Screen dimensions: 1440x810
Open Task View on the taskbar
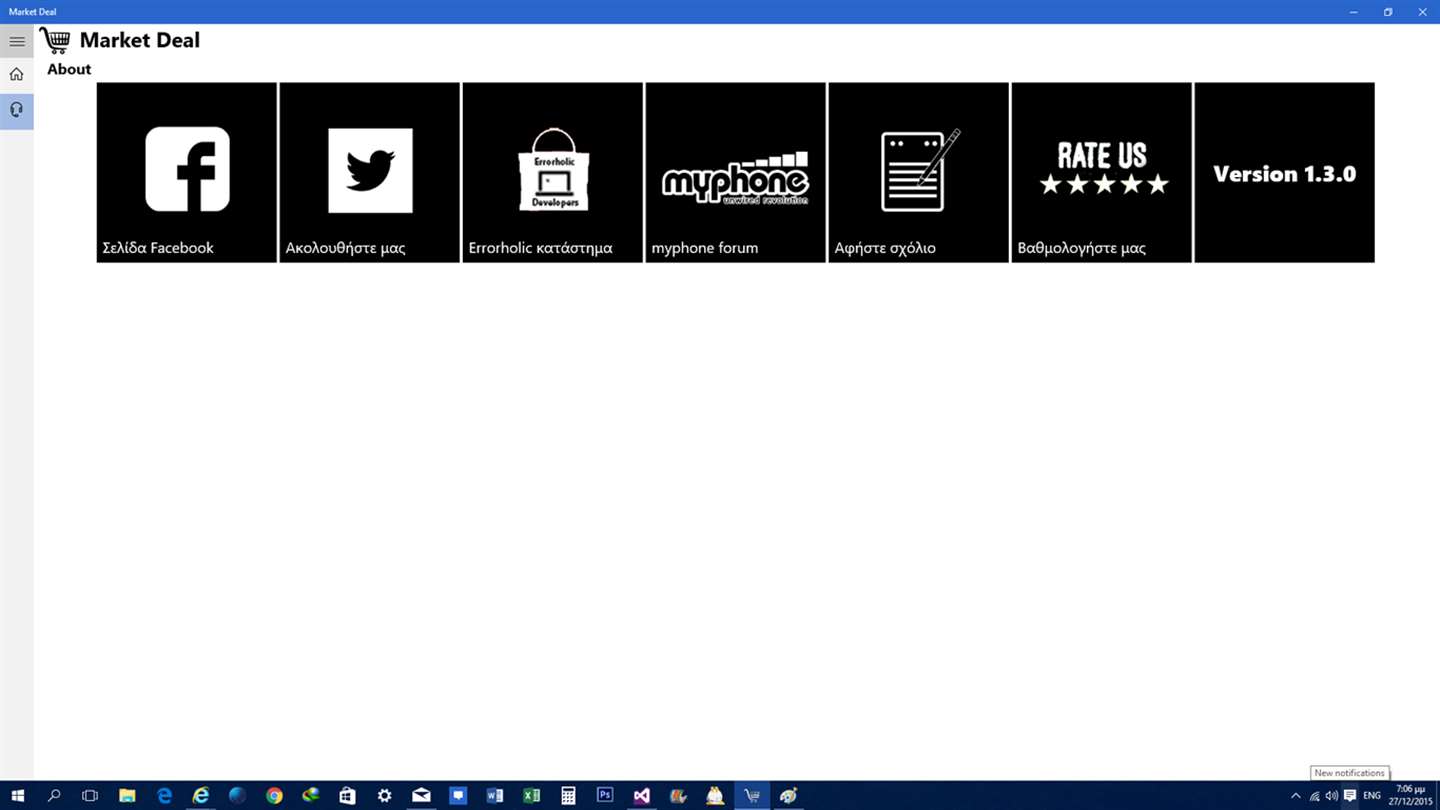[x=90, y=796]
